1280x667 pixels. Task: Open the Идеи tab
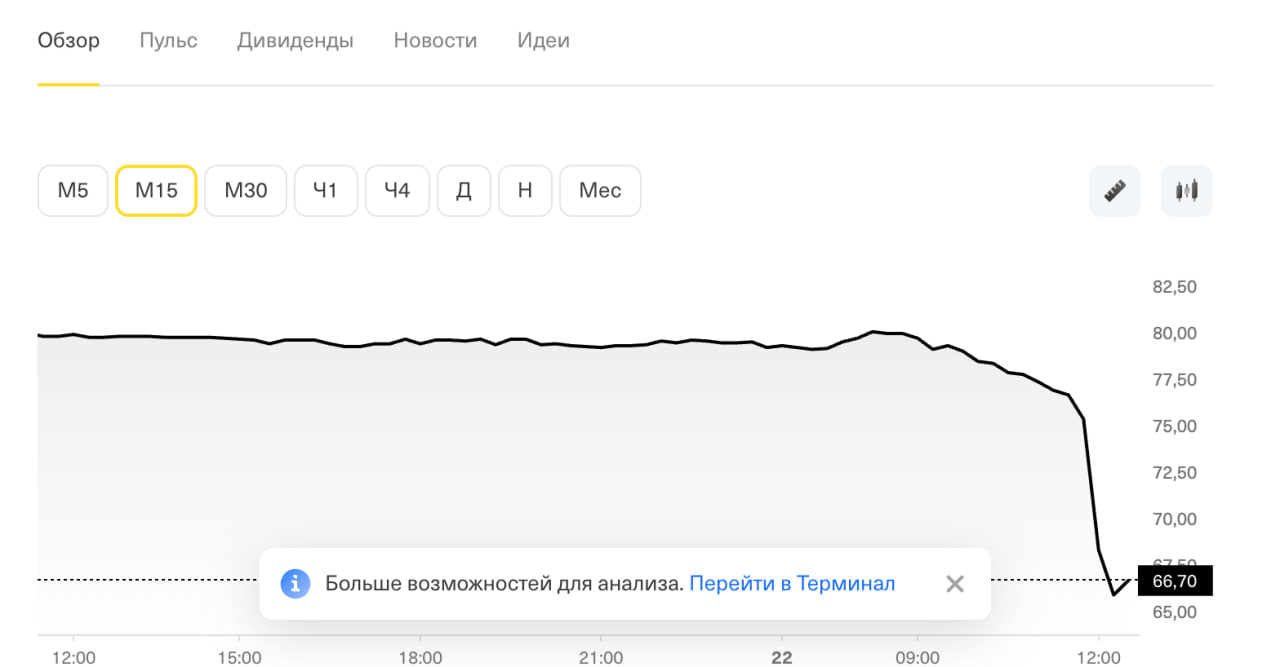[x=543, y=41]
